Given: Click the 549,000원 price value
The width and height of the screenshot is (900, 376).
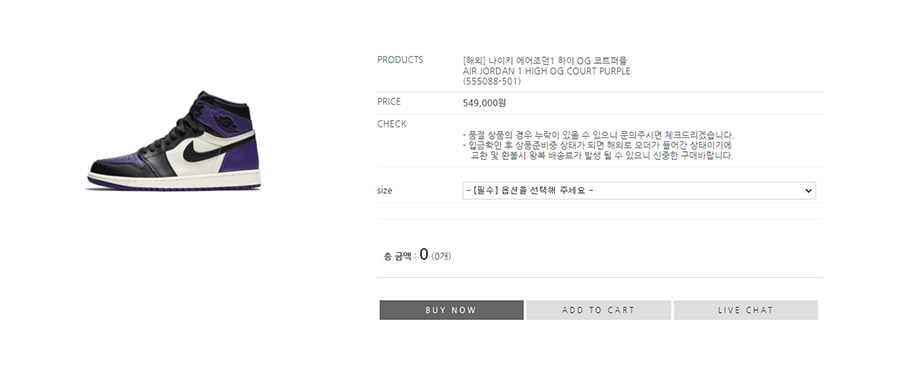Looking at the screenshot, I should (x=484, y=103).
